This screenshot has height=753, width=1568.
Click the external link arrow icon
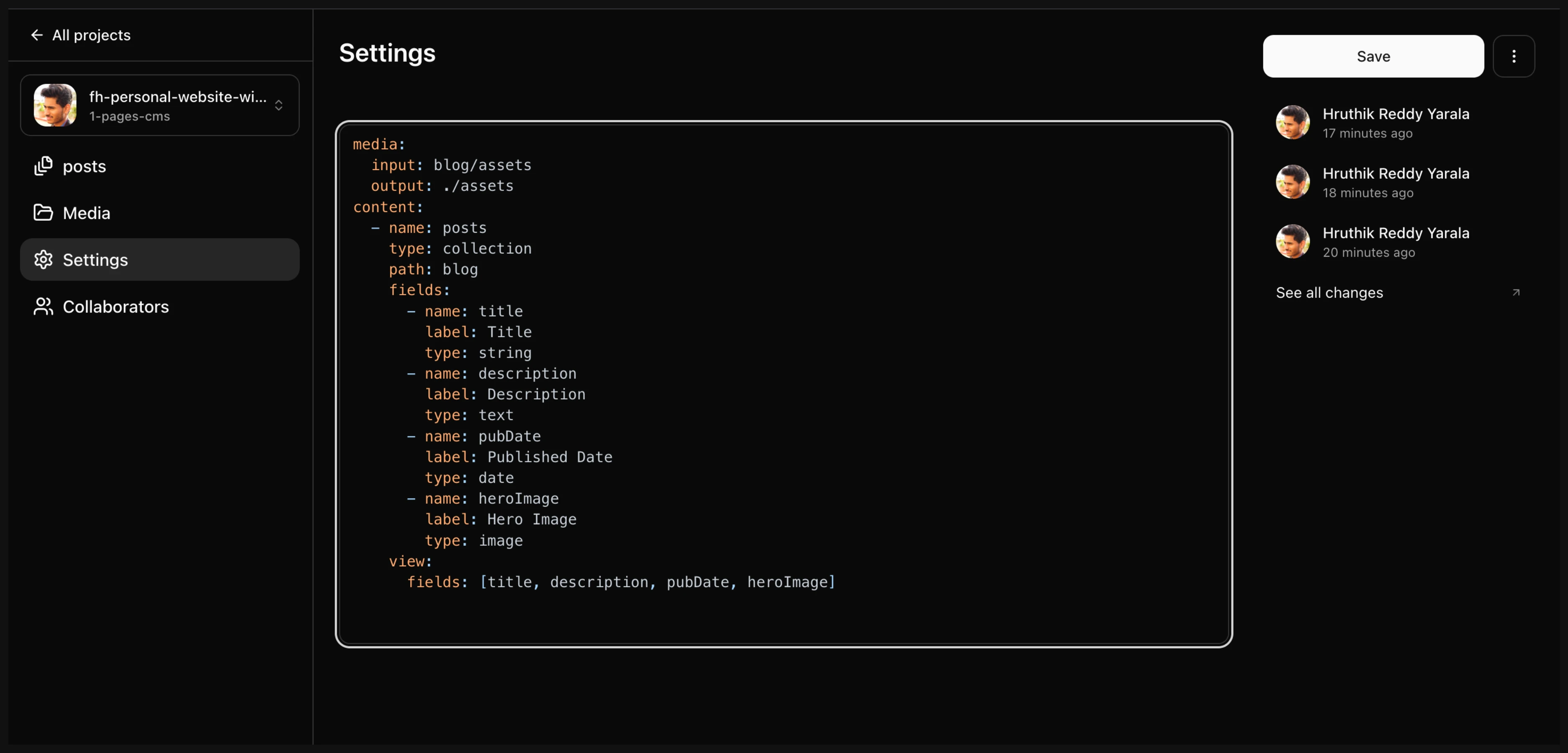point(1516,292)
